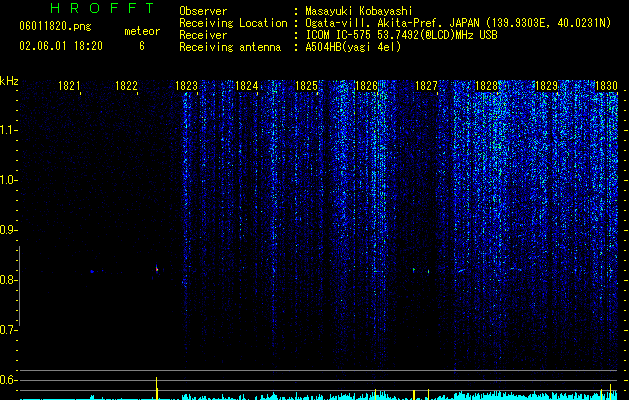Image resolution: width=629 pixels, height=400 pixels.
Task: Click the kHz axis unit label
Action: pos(9,81)
